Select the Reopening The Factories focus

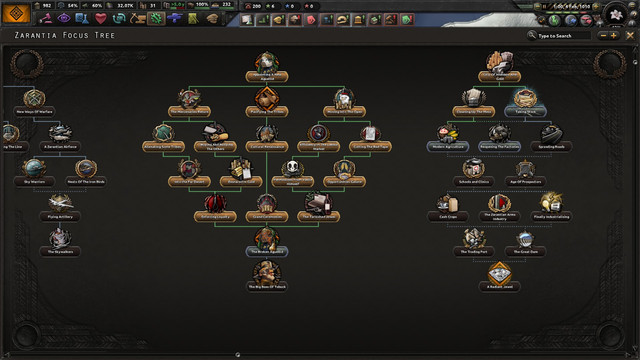point(499,138)
